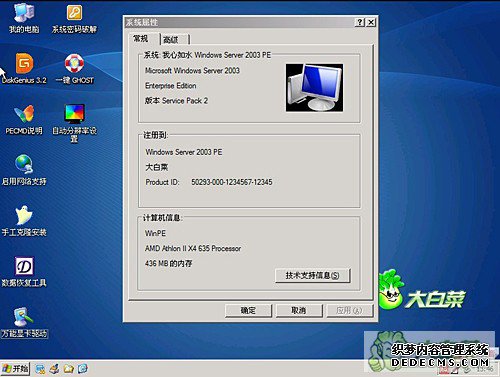Click the 'WinPE' computer name text
The width and height of the screenshot is (500, 377).
pos(155,233)
